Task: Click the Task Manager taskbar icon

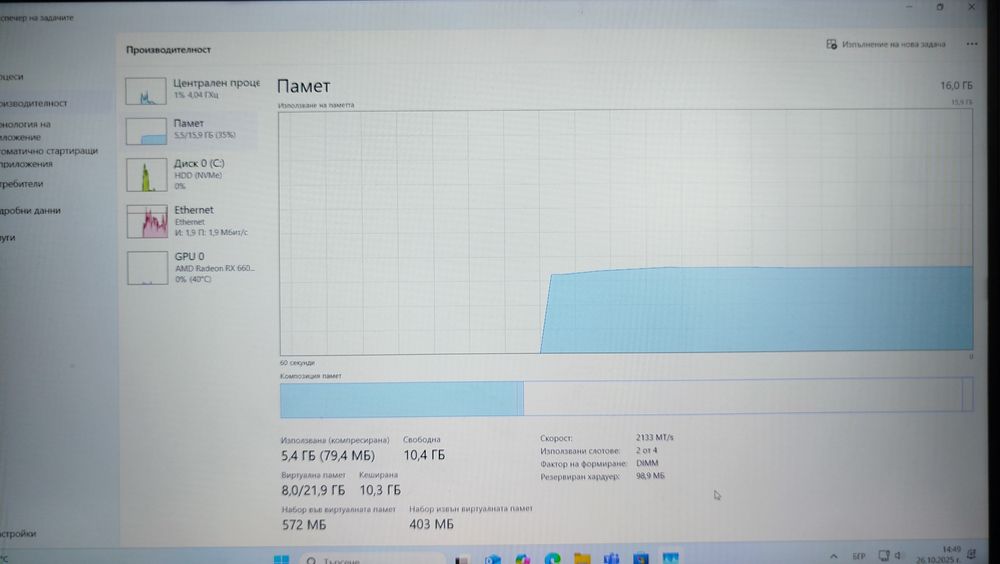Action: pyautogui.click(x=670, y=558)
